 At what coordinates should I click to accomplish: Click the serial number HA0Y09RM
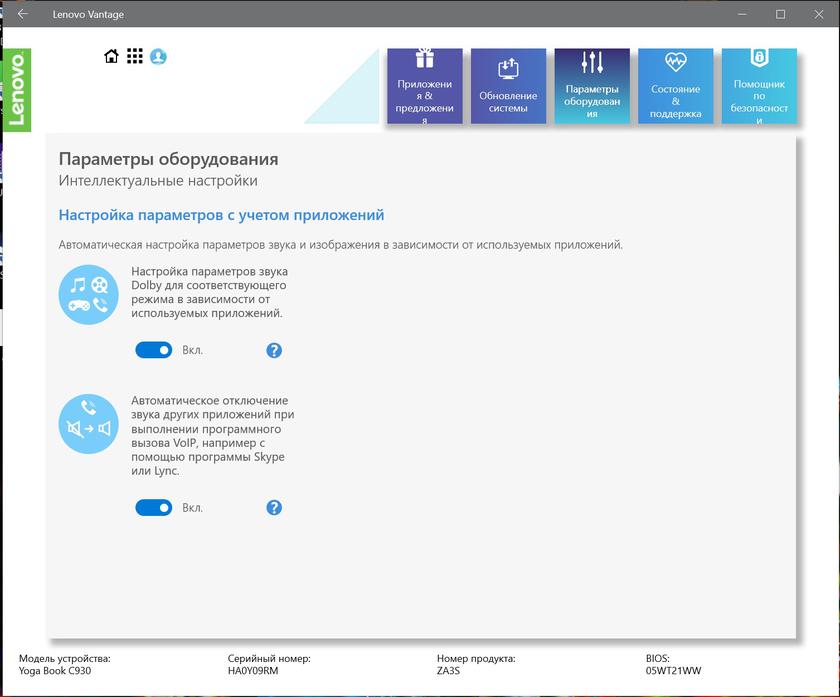point(255,673)
